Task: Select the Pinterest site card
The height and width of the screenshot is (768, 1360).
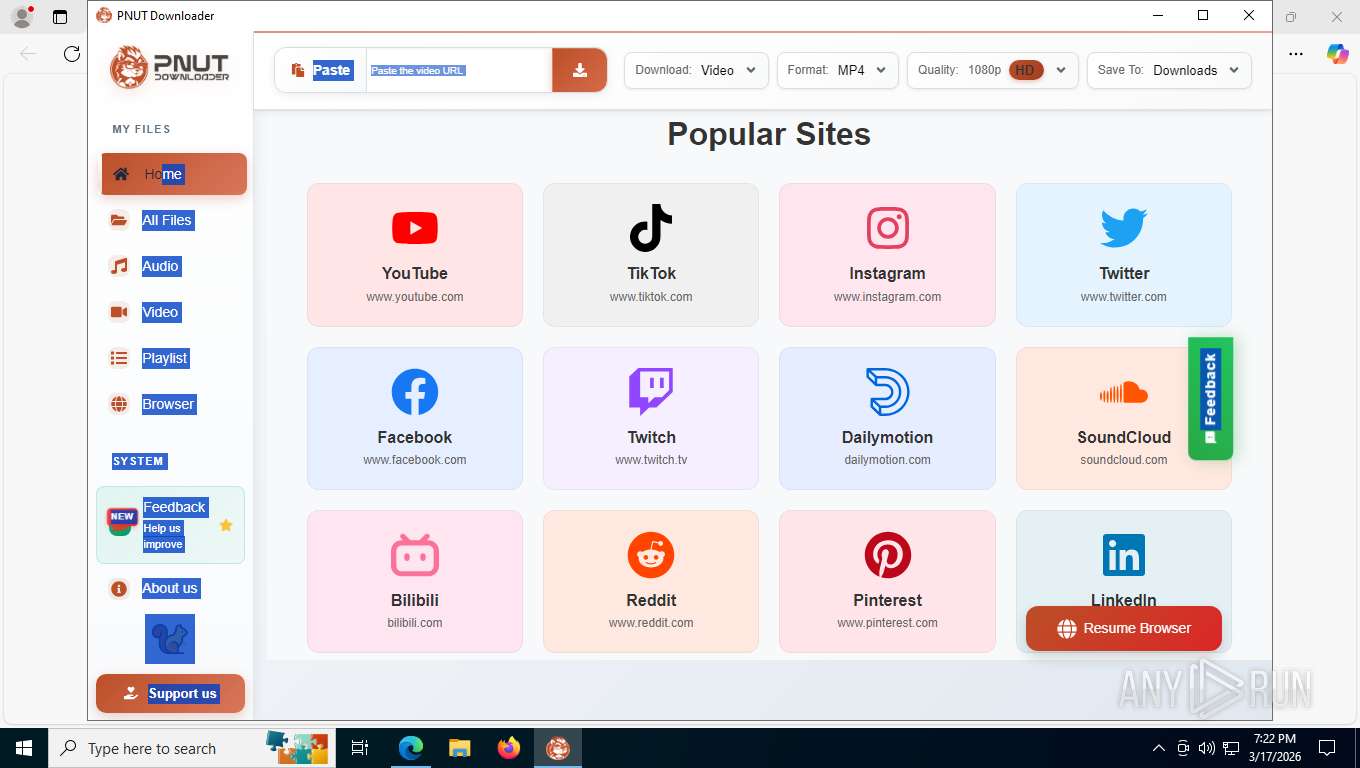Action: pos(887,582)
